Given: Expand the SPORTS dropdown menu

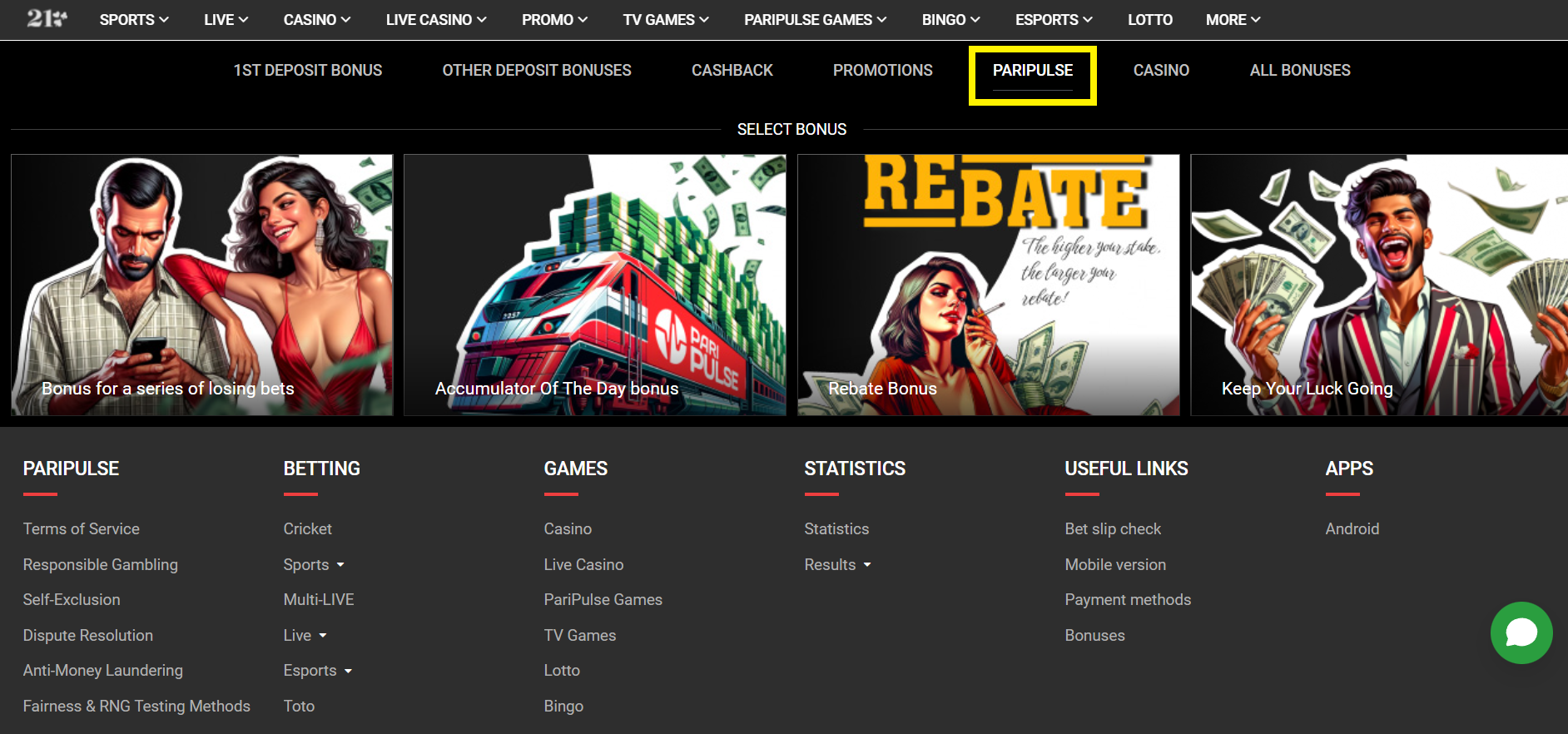Looking at the screenshot, I should coord(134,19).
